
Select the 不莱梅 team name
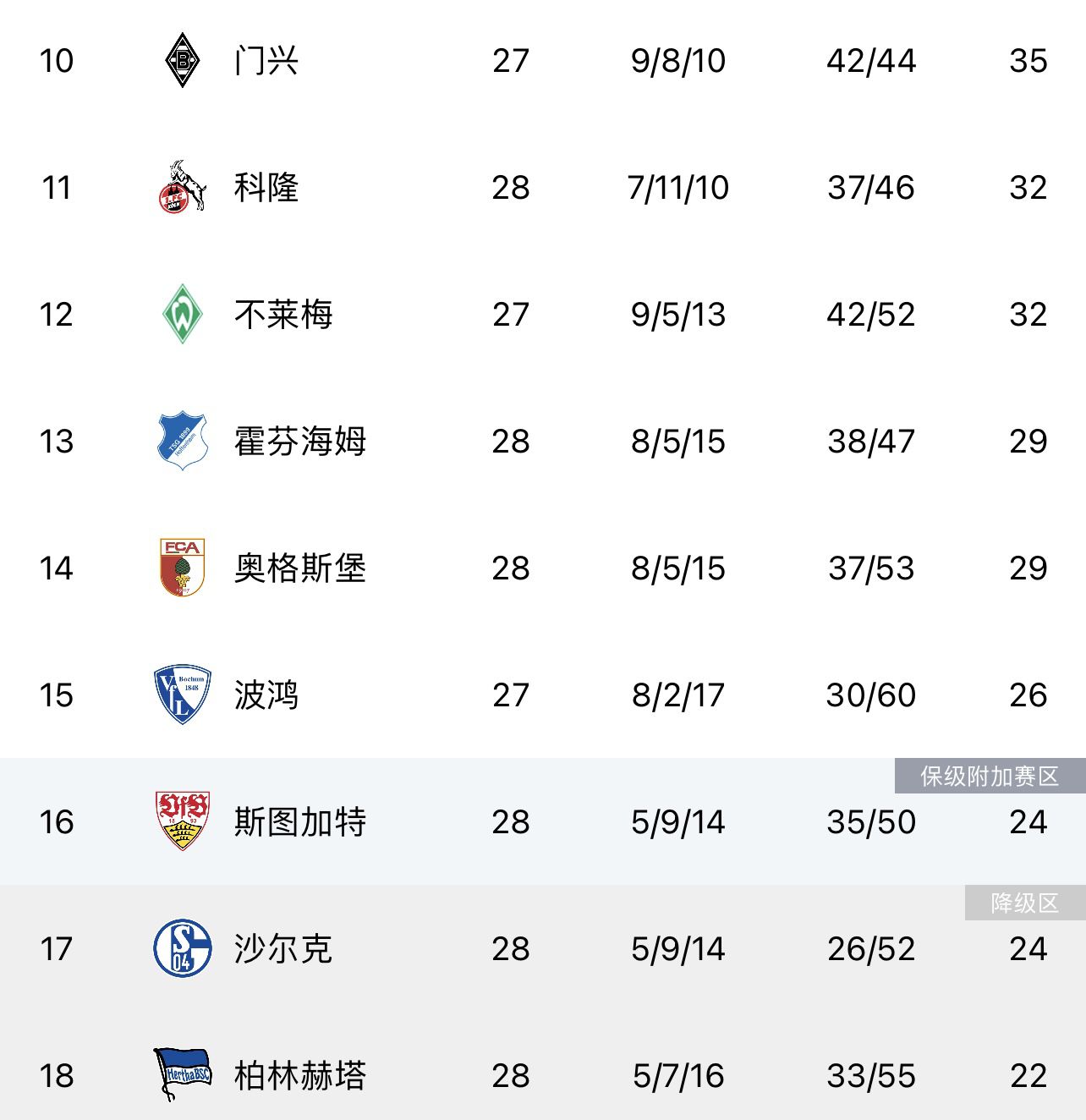pyautogui.click(x=283, y=315)
